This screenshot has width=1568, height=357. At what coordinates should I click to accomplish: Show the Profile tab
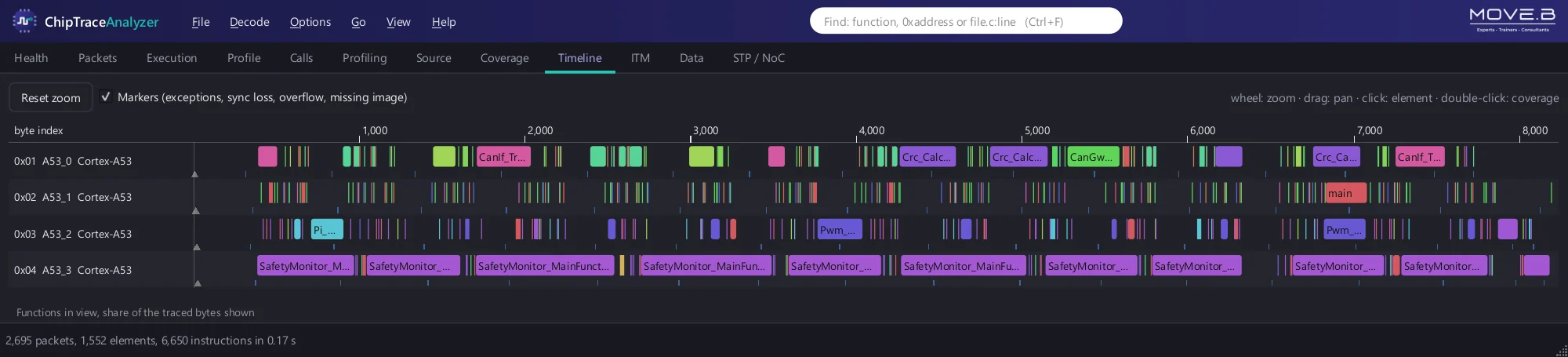pos(244,58)
